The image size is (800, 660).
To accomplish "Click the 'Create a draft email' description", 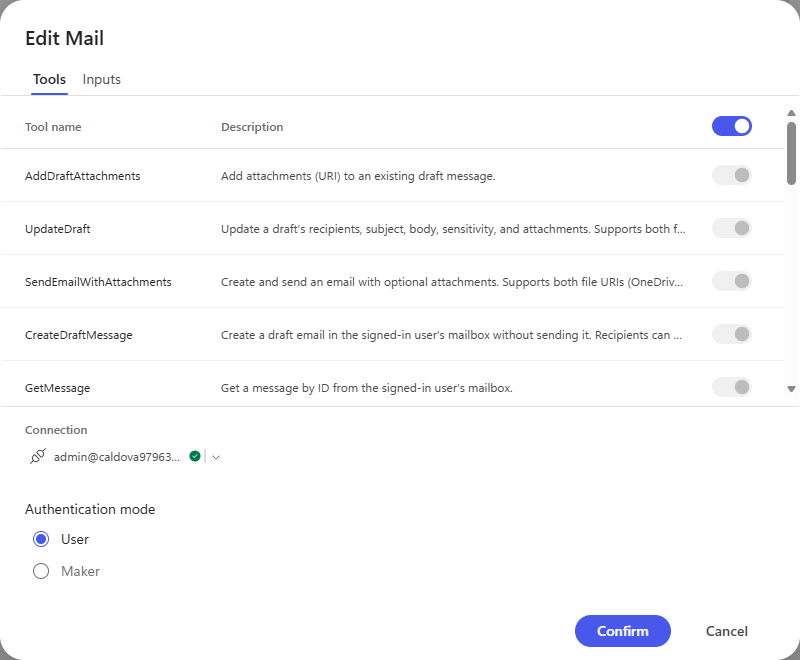I will click(x=451, y=335).
